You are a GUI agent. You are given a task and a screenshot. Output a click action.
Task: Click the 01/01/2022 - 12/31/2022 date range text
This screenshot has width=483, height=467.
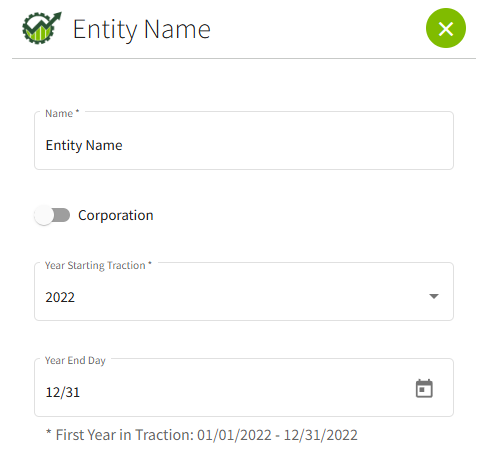(x=277, y=435)
